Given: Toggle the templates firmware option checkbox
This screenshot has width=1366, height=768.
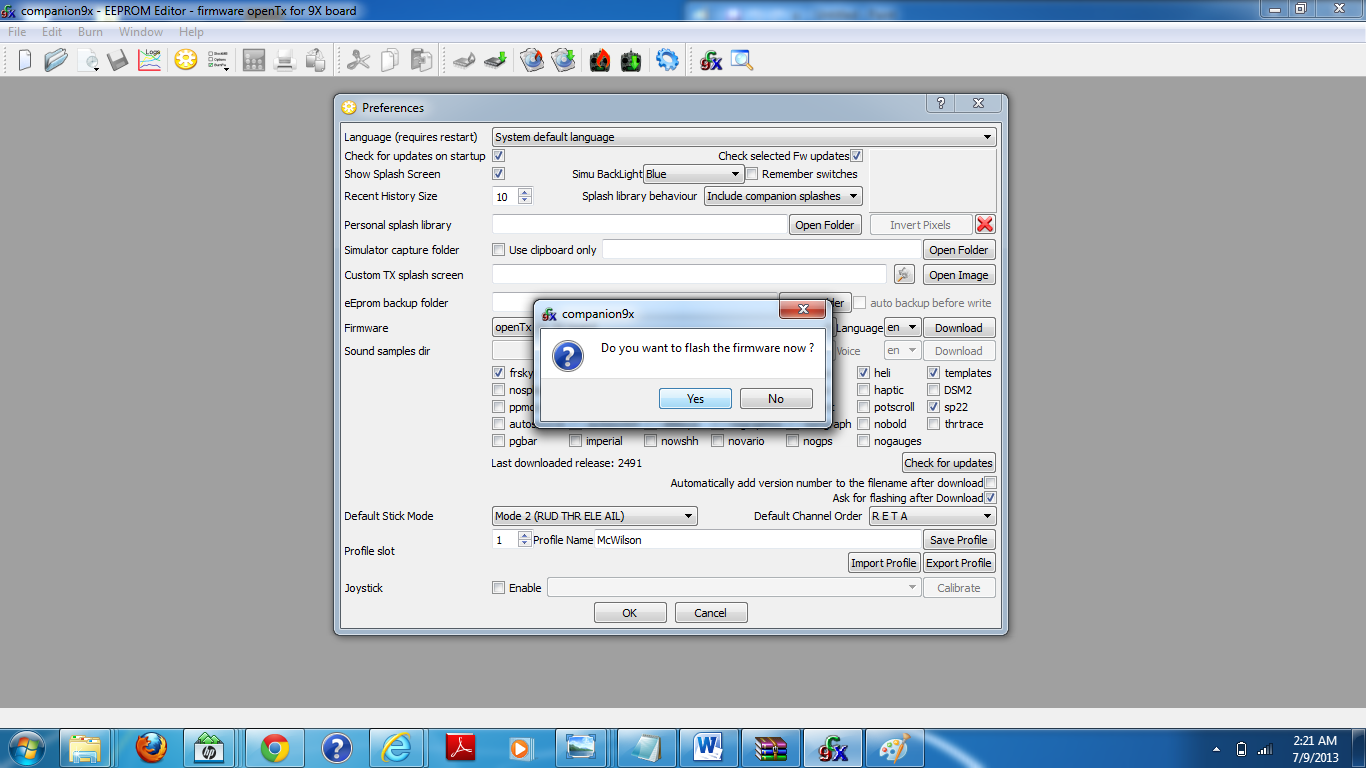Looking at the screenshot, I should point(933,373).
